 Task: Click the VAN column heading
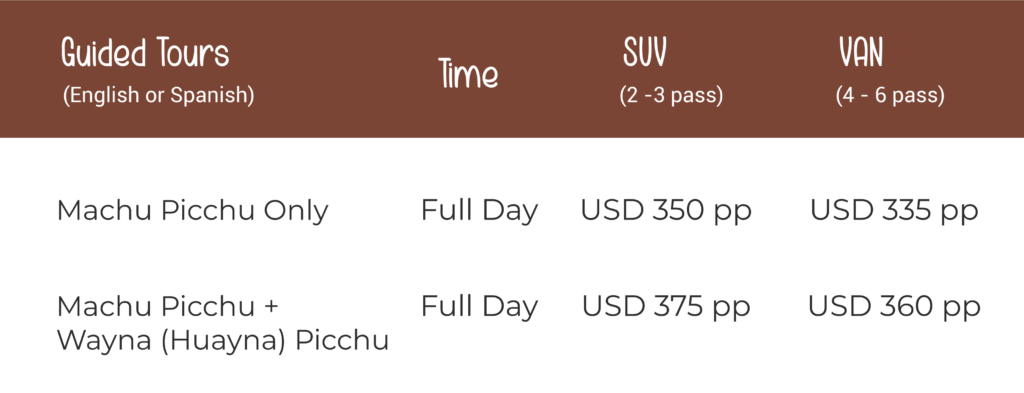click(x=861, y=52)
